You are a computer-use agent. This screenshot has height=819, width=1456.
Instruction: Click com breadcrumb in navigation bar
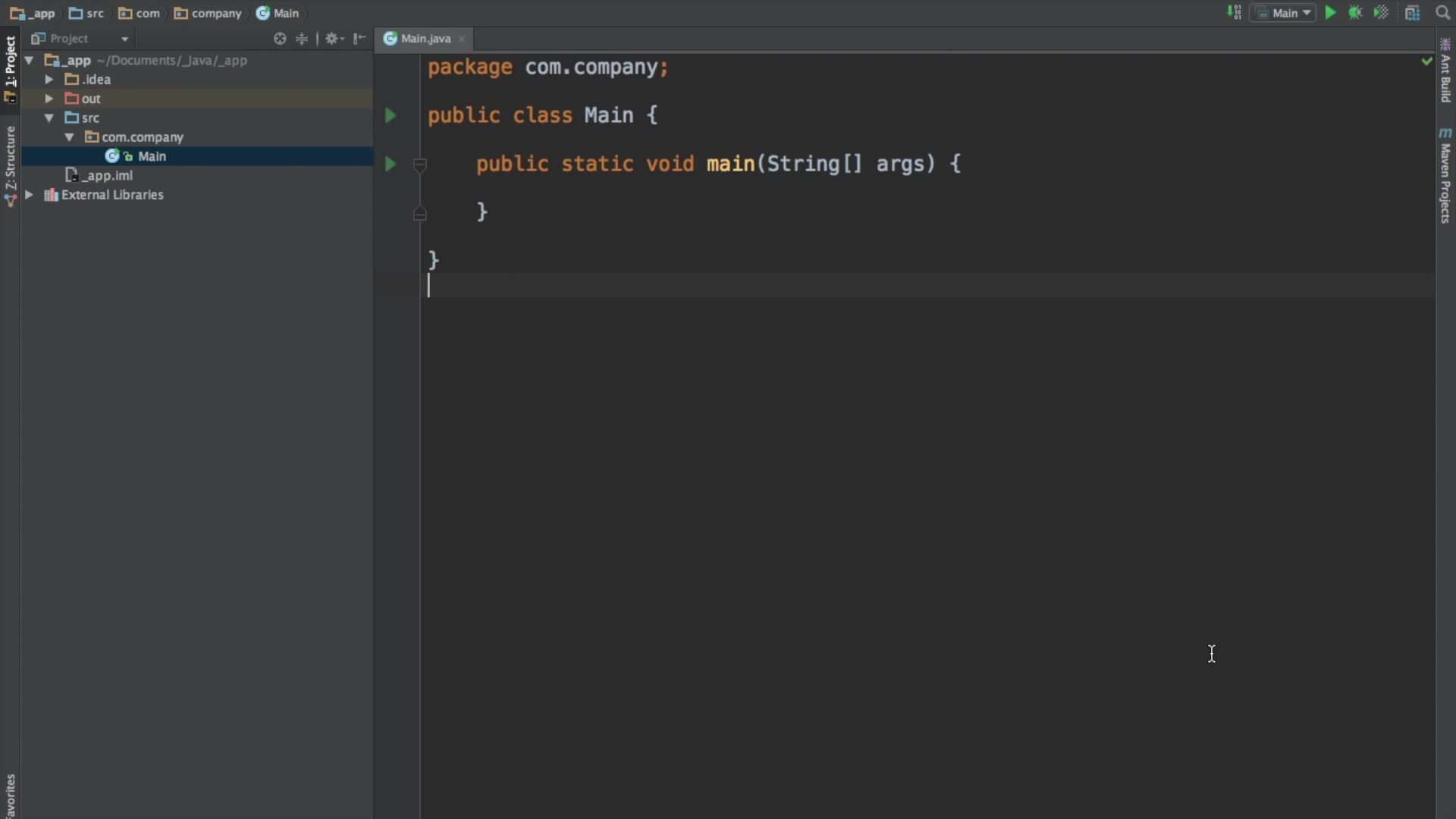[140, 13]
